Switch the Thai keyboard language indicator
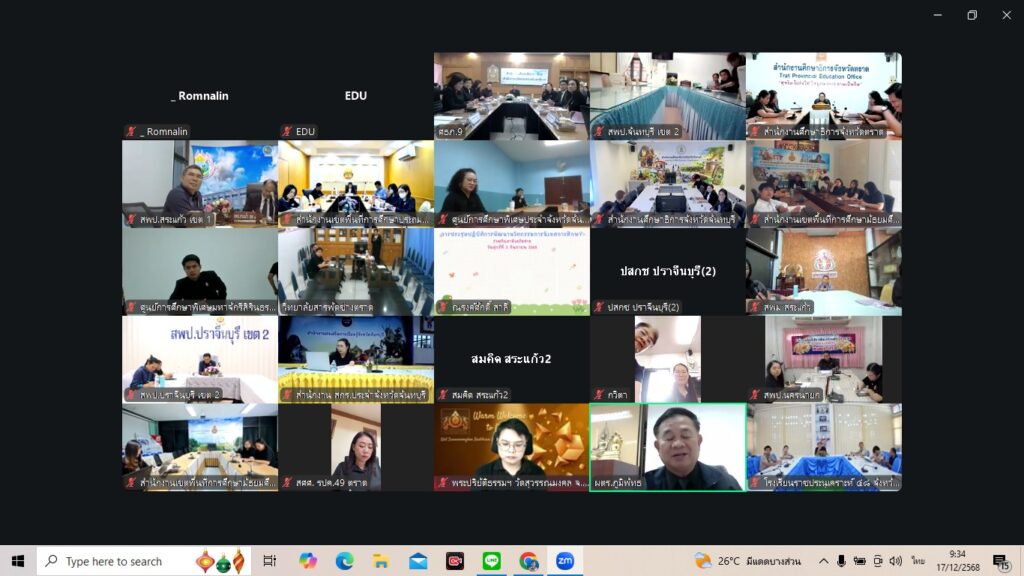1024x576 pixels. tap(918, 561)
